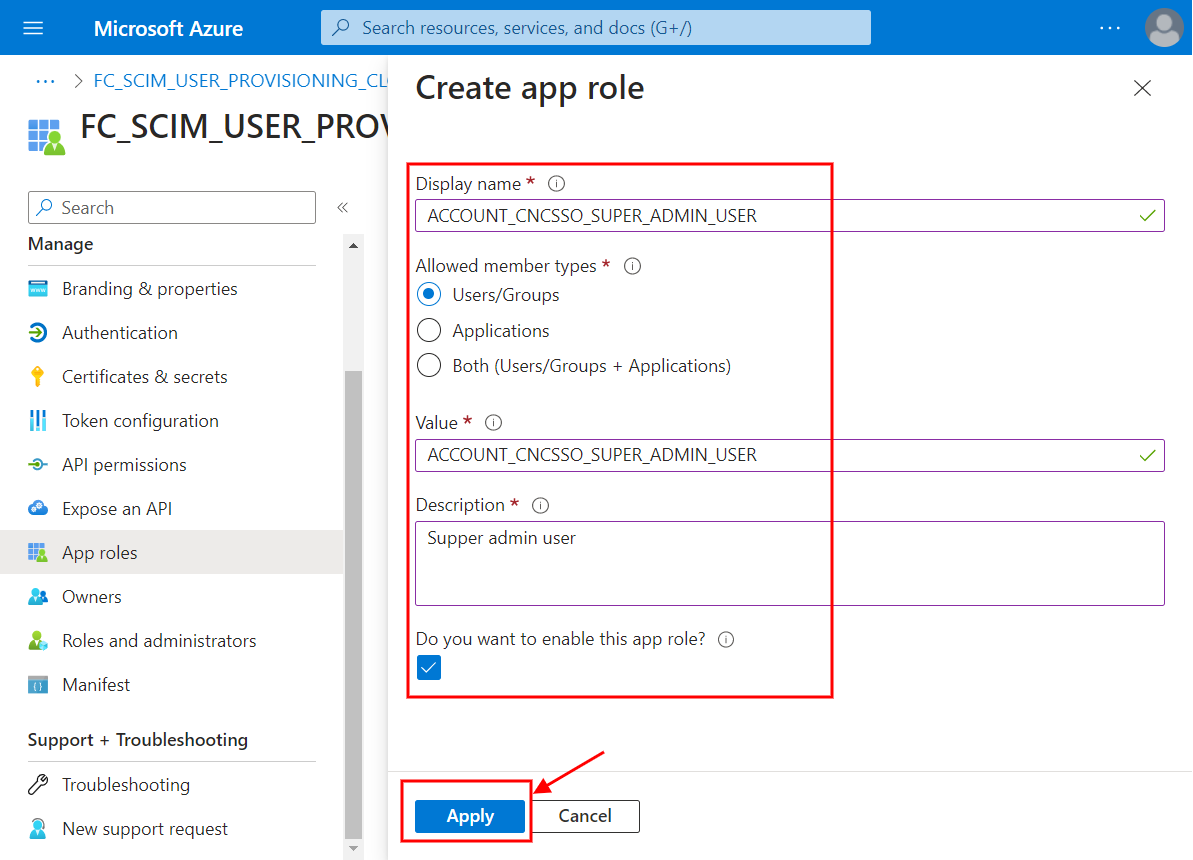The image size is (1193, 860).
Task: Open Token configuration page
Action: pyautogui.click(x=141, y=420)
